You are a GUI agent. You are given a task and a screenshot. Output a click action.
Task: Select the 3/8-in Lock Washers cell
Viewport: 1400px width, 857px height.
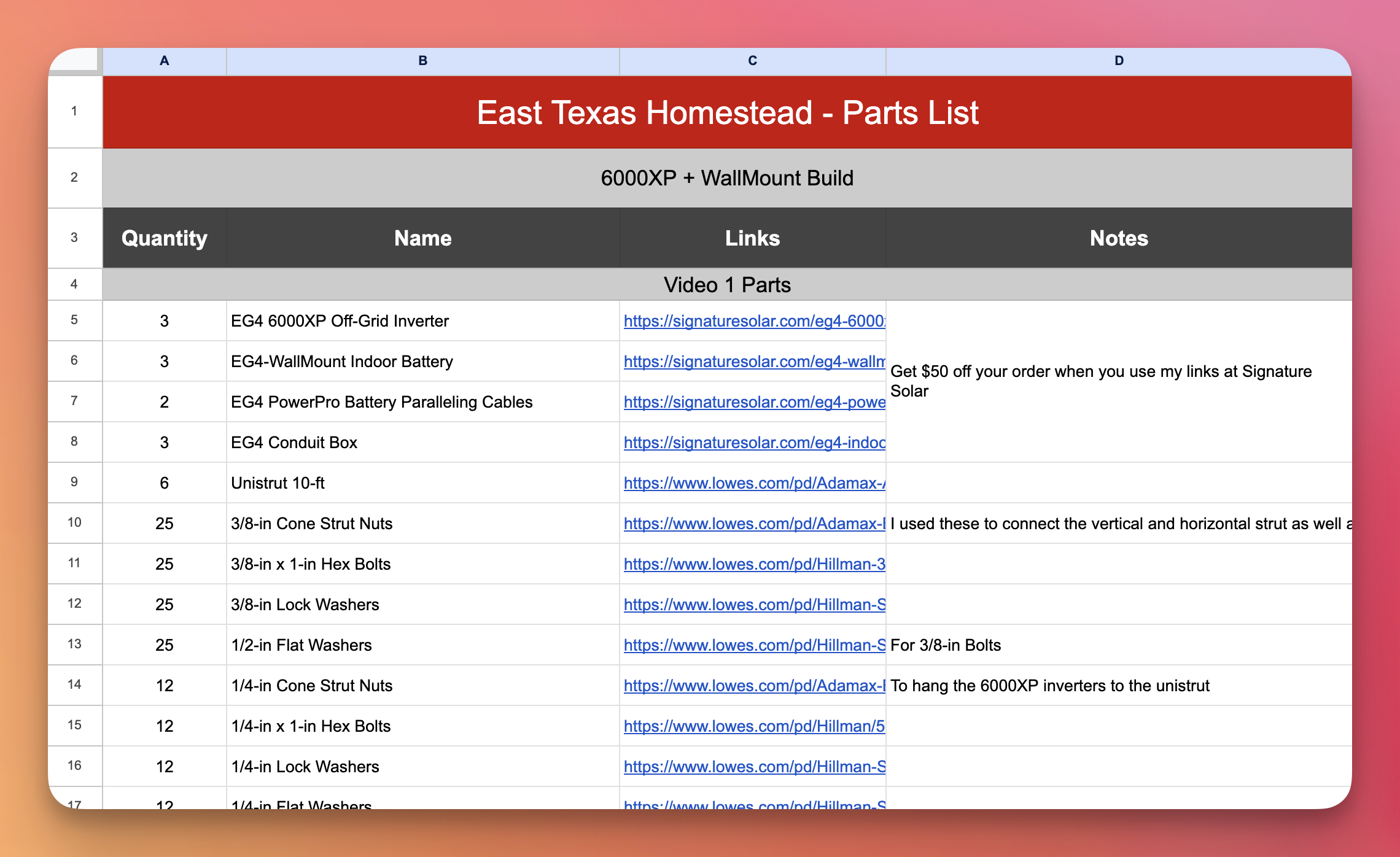point(423,605)
